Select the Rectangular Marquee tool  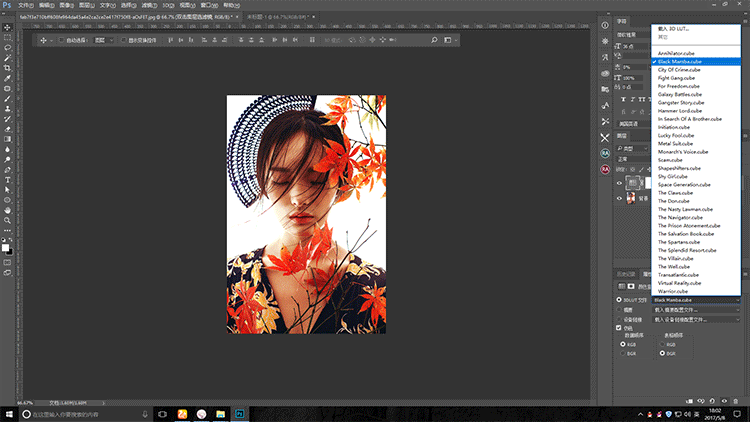[x=7, y=38]
